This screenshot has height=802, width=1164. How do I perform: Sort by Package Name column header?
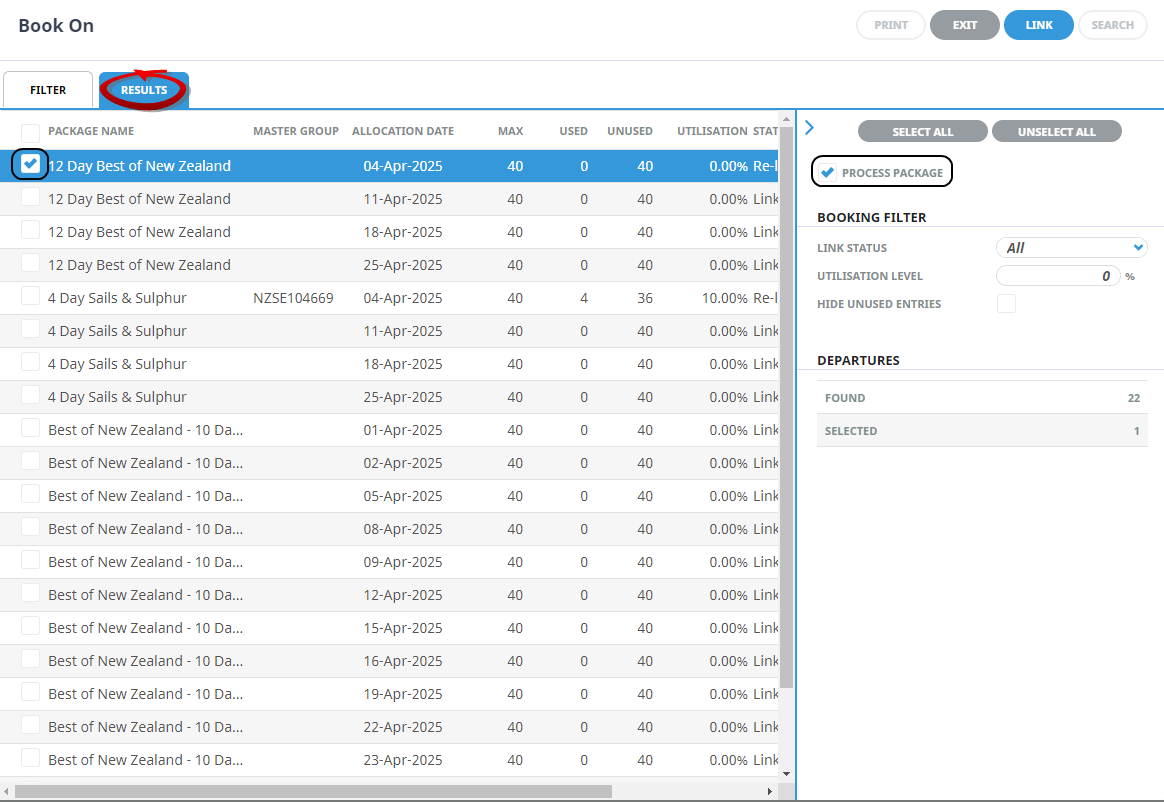[91, 131]
